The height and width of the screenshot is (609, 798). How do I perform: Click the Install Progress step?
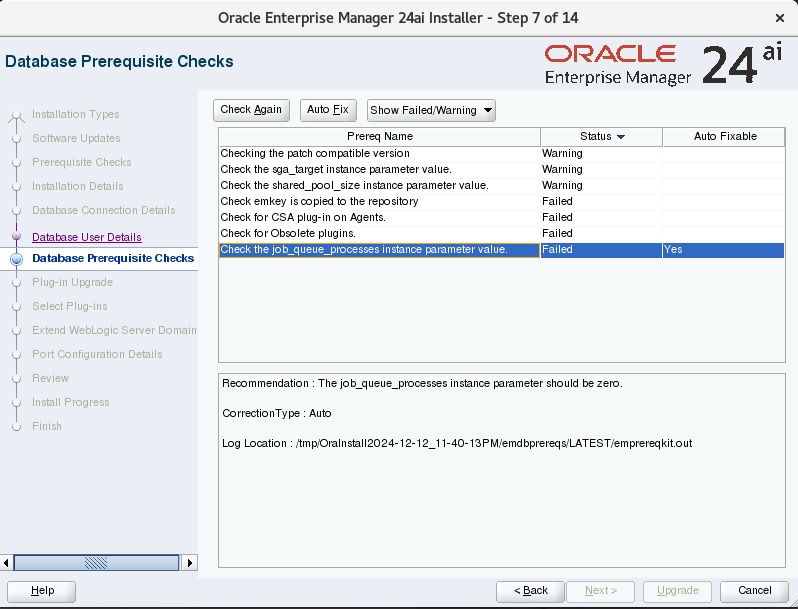click(71, 402)
